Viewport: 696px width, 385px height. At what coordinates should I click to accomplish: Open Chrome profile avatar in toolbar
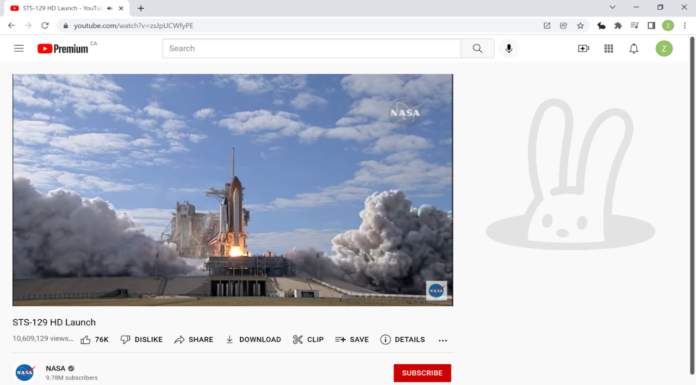pos(668,26)
